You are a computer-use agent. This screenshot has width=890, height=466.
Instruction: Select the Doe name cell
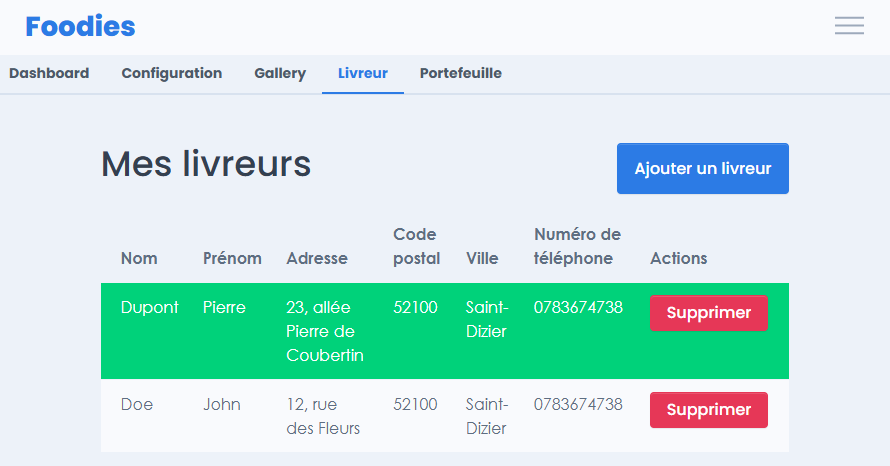pyautogui.click(x=137, y=404)
